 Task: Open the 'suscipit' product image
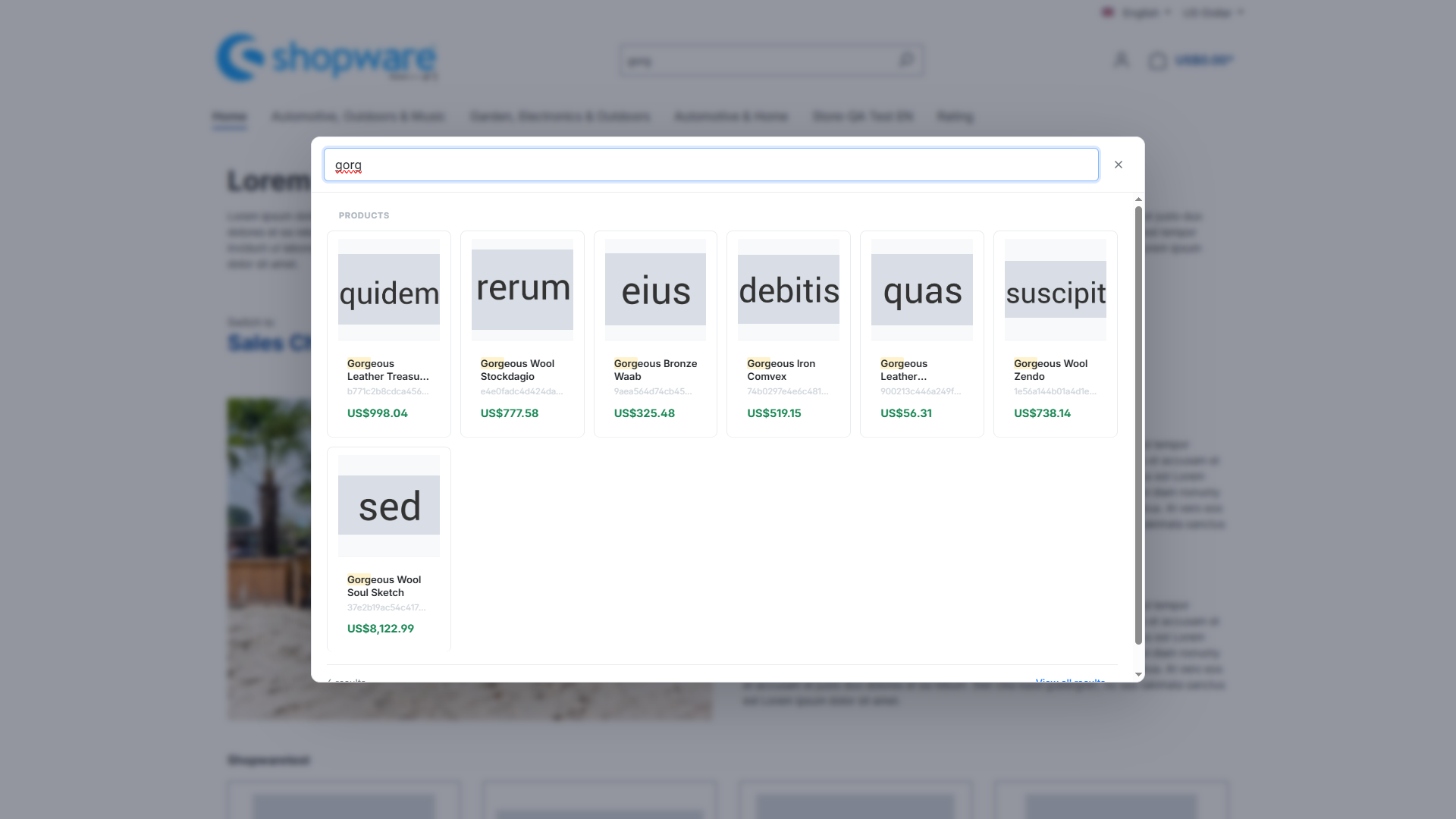(1056, 290)
